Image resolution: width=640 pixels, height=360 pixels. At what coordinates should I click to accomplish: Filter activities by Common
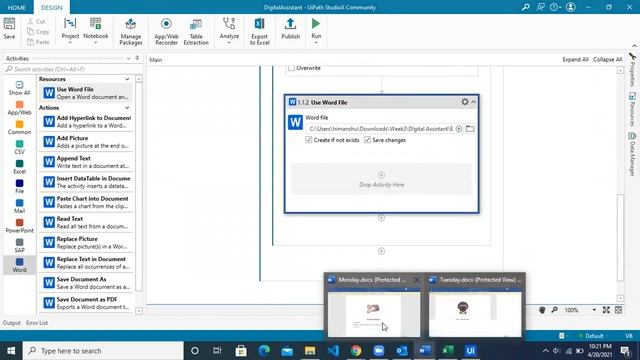[19, 128]
